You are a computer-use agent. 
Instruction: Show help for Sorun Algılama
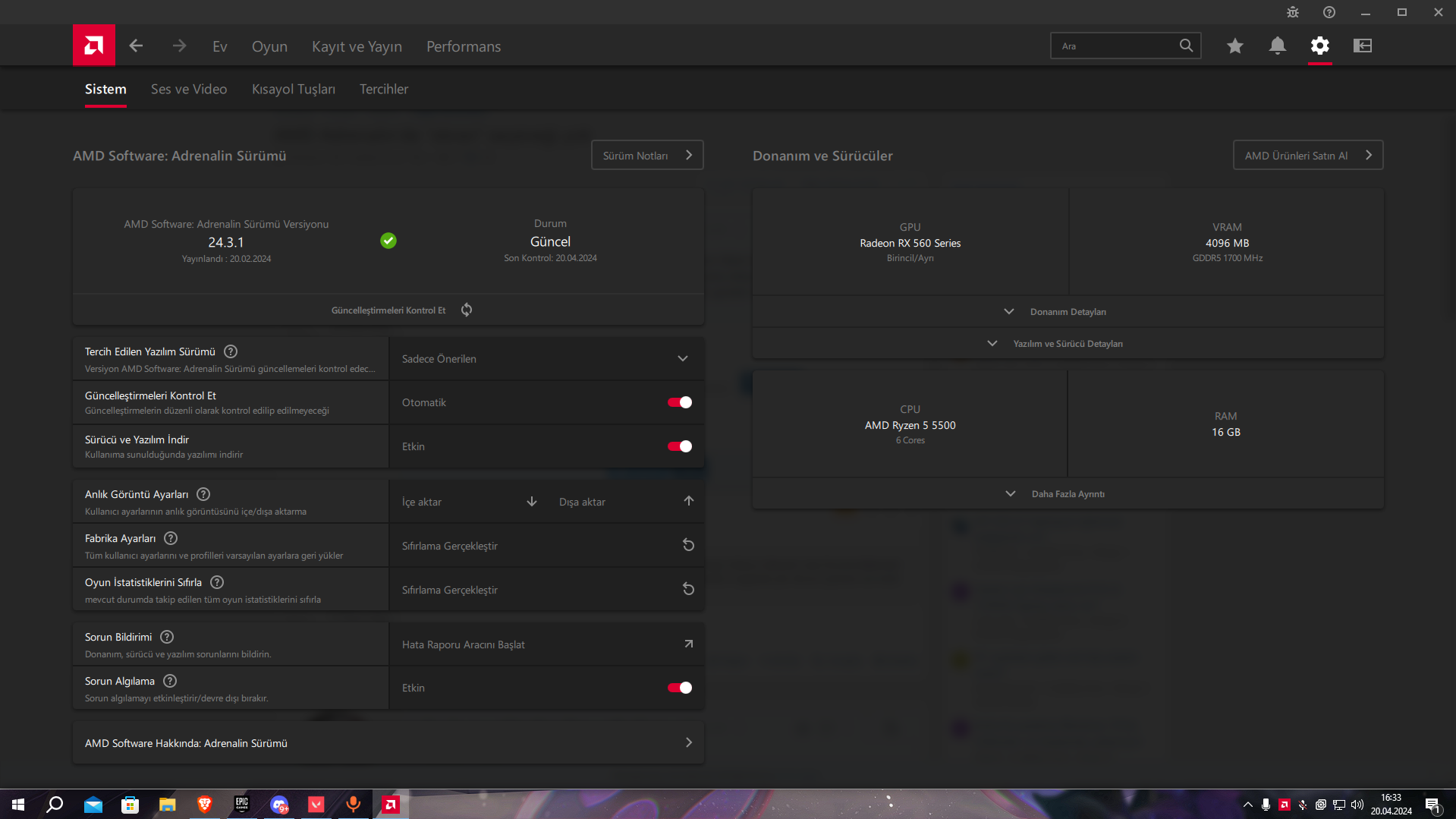pos(170,681)
